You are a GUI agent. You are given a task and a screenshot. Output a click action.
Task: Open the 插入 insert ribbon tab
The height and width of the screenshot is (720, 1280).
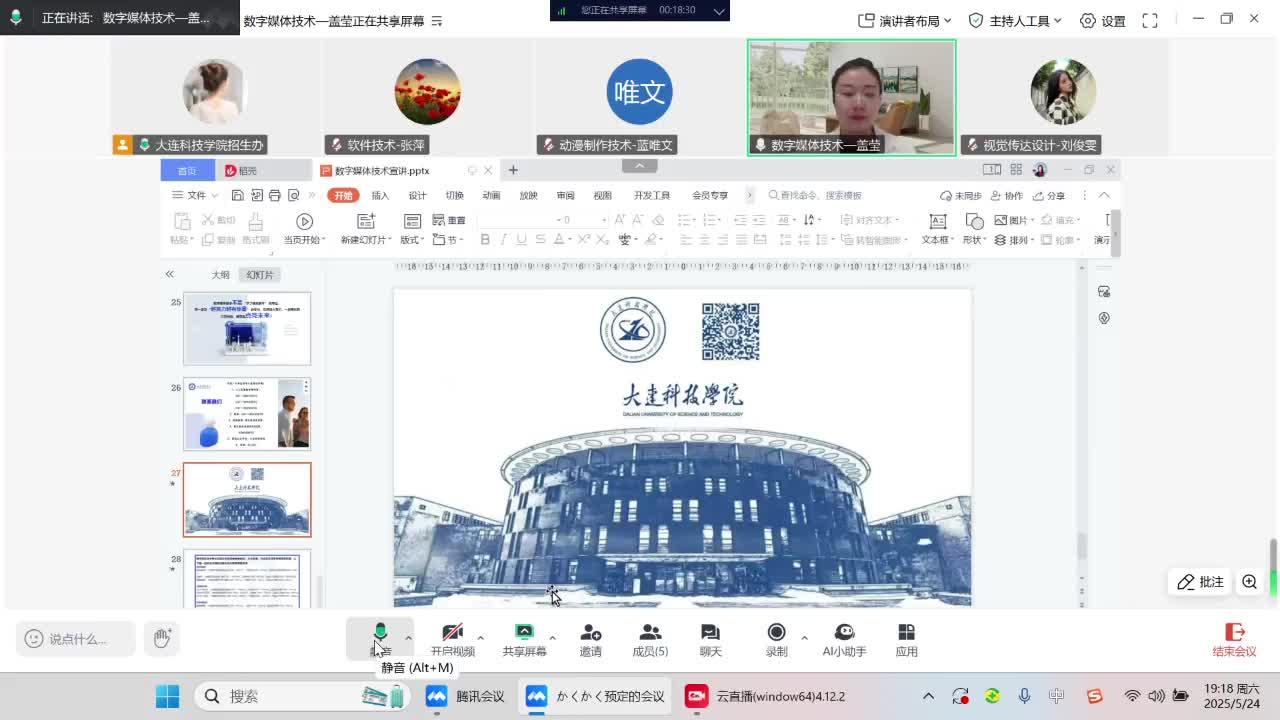pos(380,195)
